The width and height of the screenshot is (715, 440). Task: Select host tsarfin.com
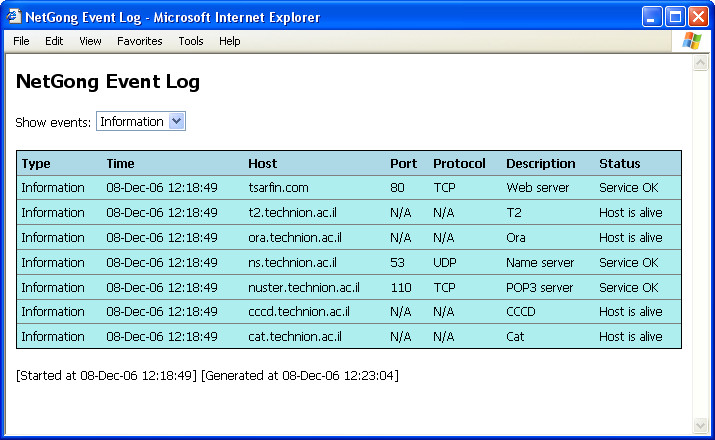click(278, 188)
